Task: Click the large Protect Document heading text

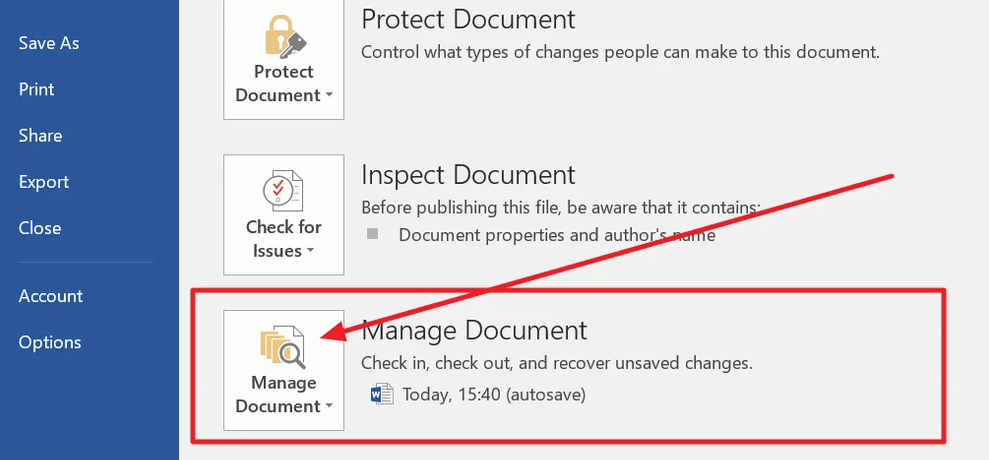Action: (x=468, y=19)
